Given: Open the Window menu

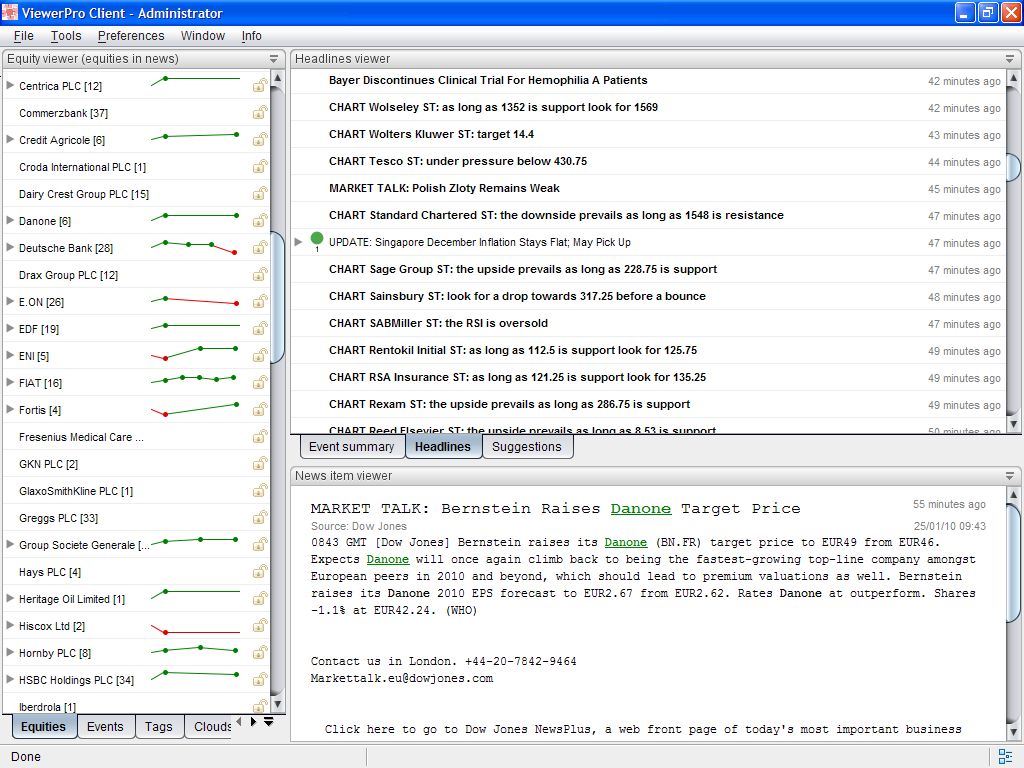Looking at the screenshot, I should coord(202,36).
